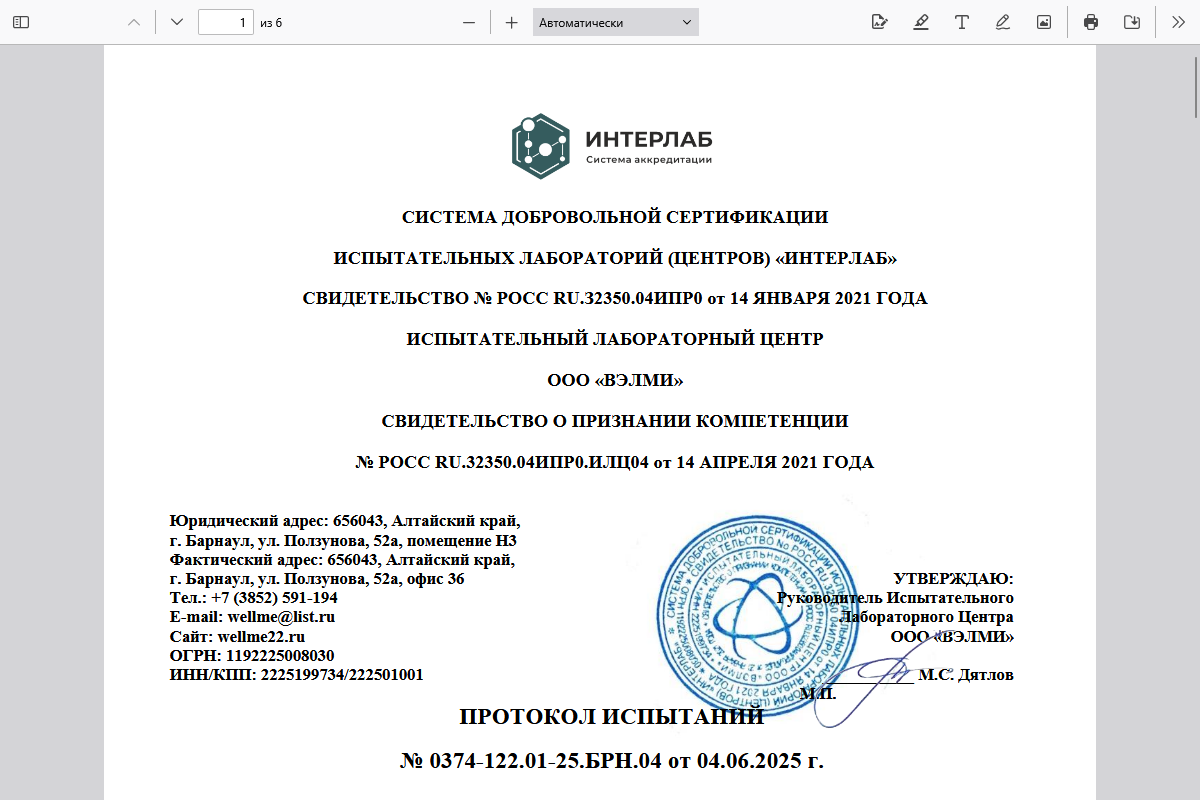Select the add text tool
The height and width of the screenshot is (800, 1200).
(x=962, y=22)
